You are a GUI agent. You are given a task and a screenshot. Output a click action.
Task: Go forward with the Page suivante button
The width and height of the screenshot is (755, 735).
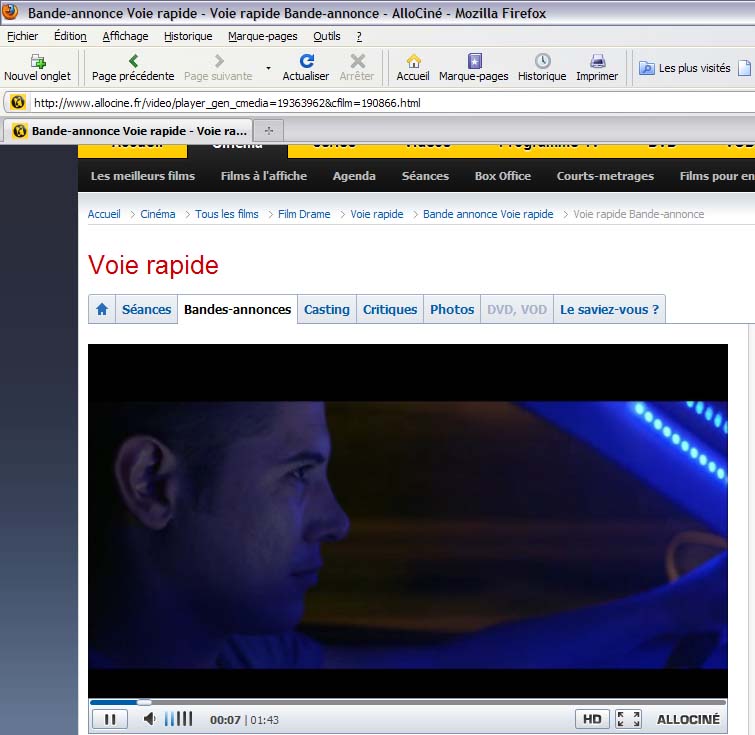(218, 68)
